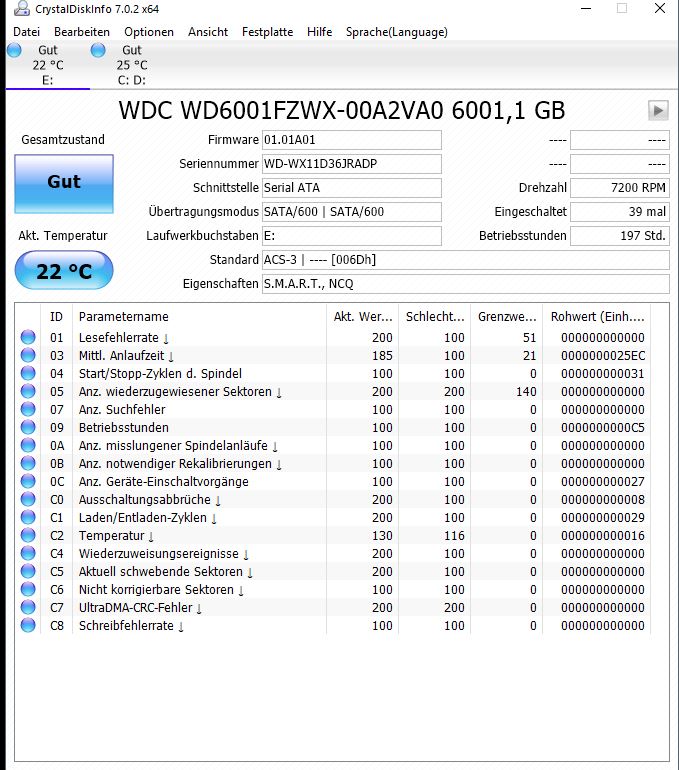Click status orb for misslungener Spindelanläufe row
The image size is (679, 770).
28,445
